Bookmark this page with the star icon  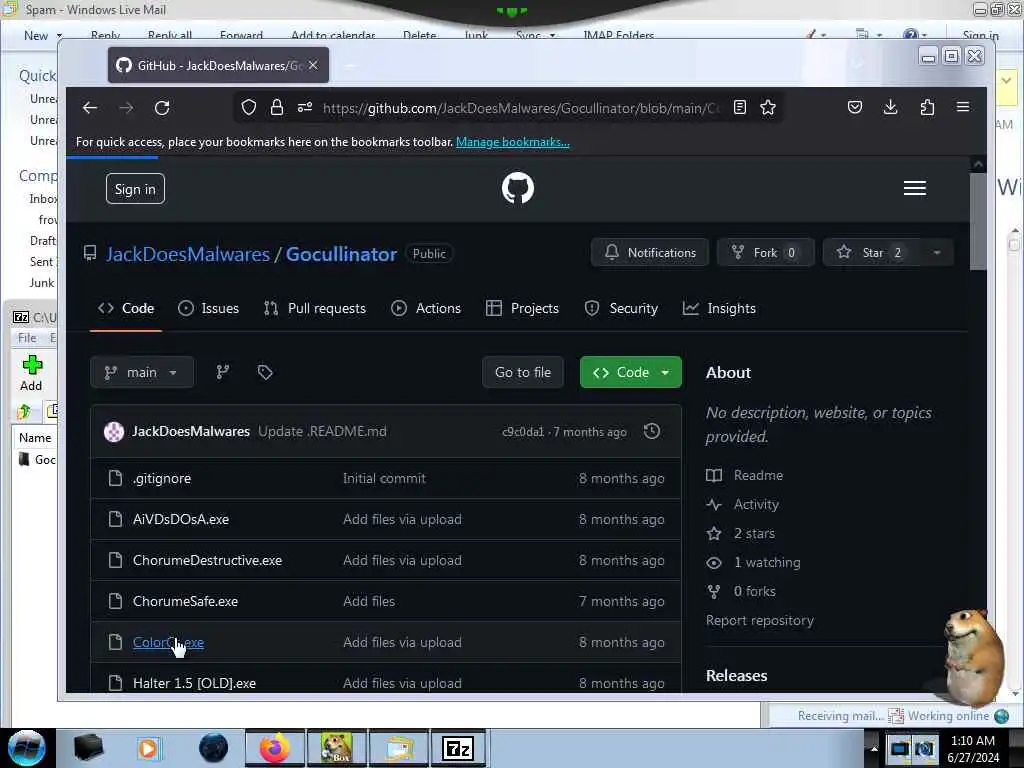768,107
